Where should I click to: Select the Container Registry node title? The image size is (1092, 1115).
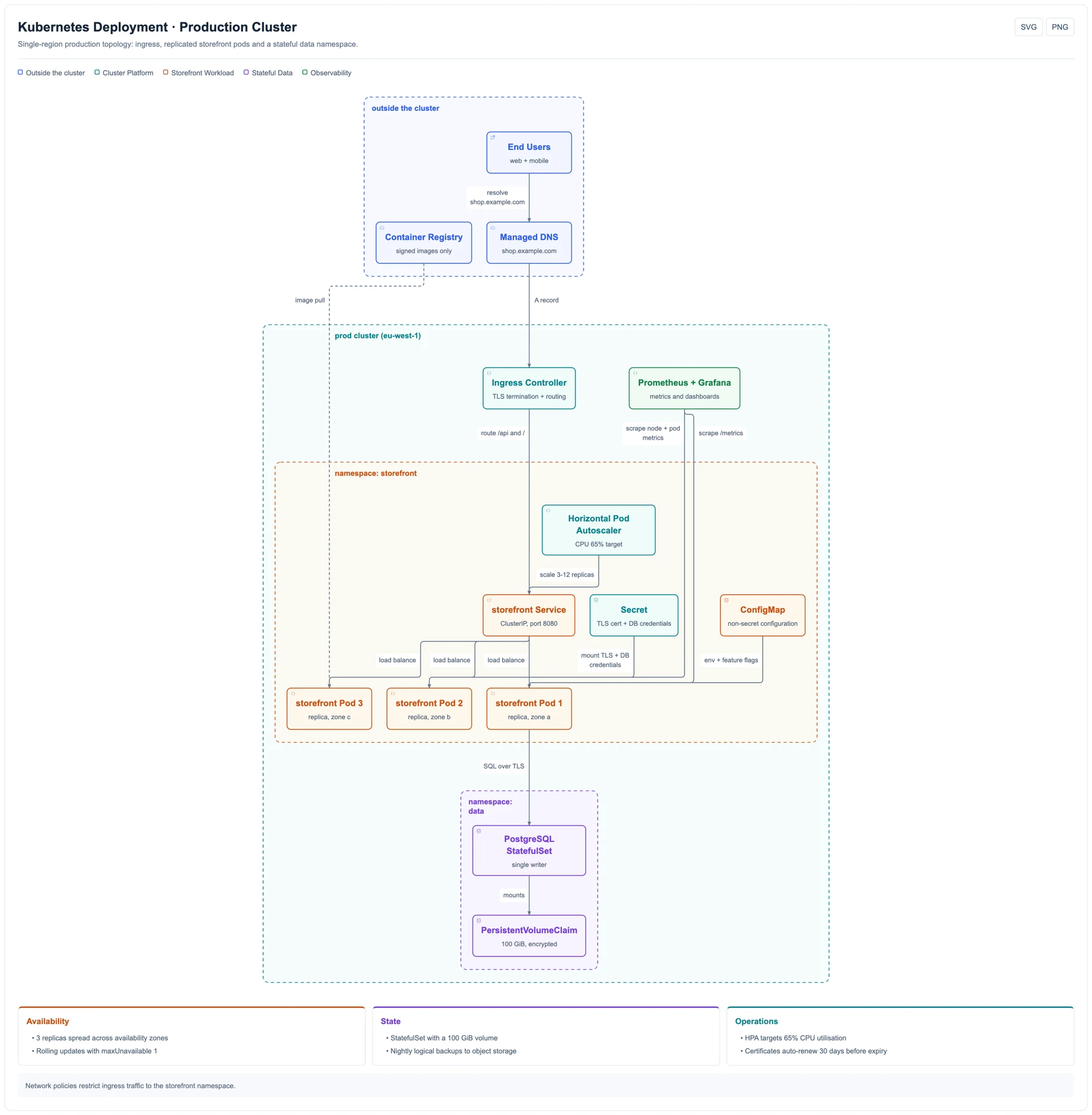click(x=424, y=237)
